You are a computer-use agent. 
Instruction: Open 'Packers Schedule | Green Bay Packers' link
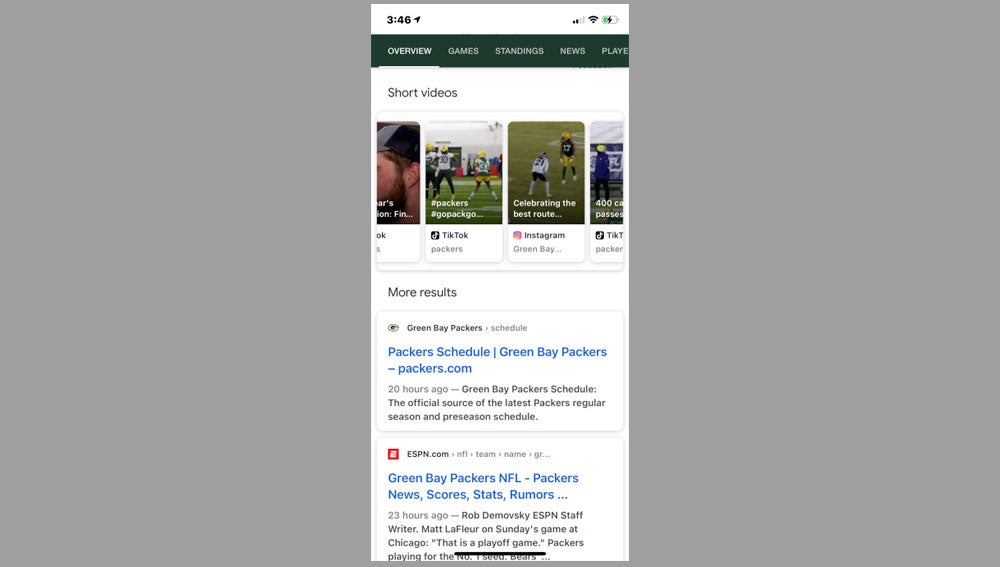(497, 360)
